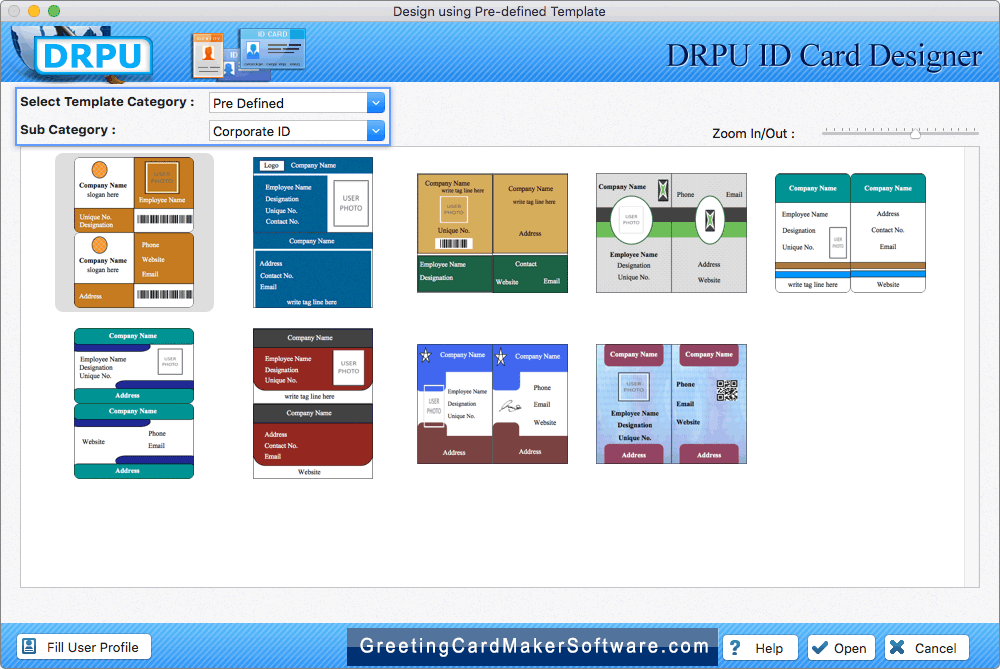Click the GreetingCardMakerSoftware.com banner link
The image size is (1000, 669).
pos(533,647)
